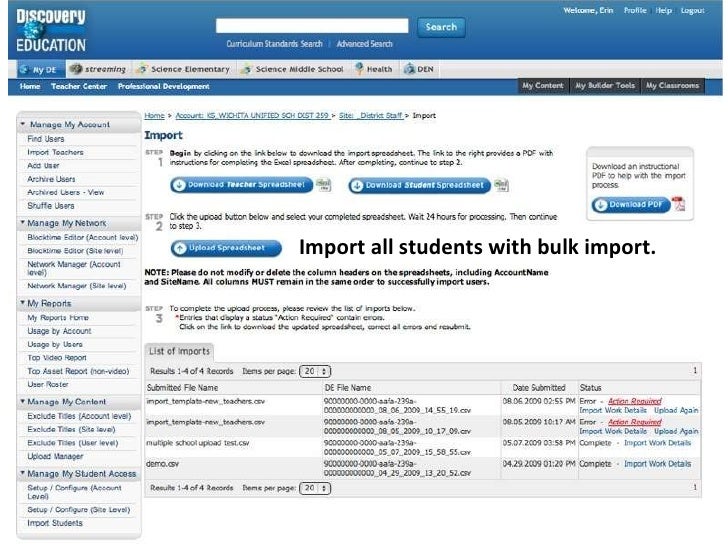The width and height of the screenshot is (728, 546).
Task: Open Exclude Titles (Site level) link
Action: (x=71, y=429)
